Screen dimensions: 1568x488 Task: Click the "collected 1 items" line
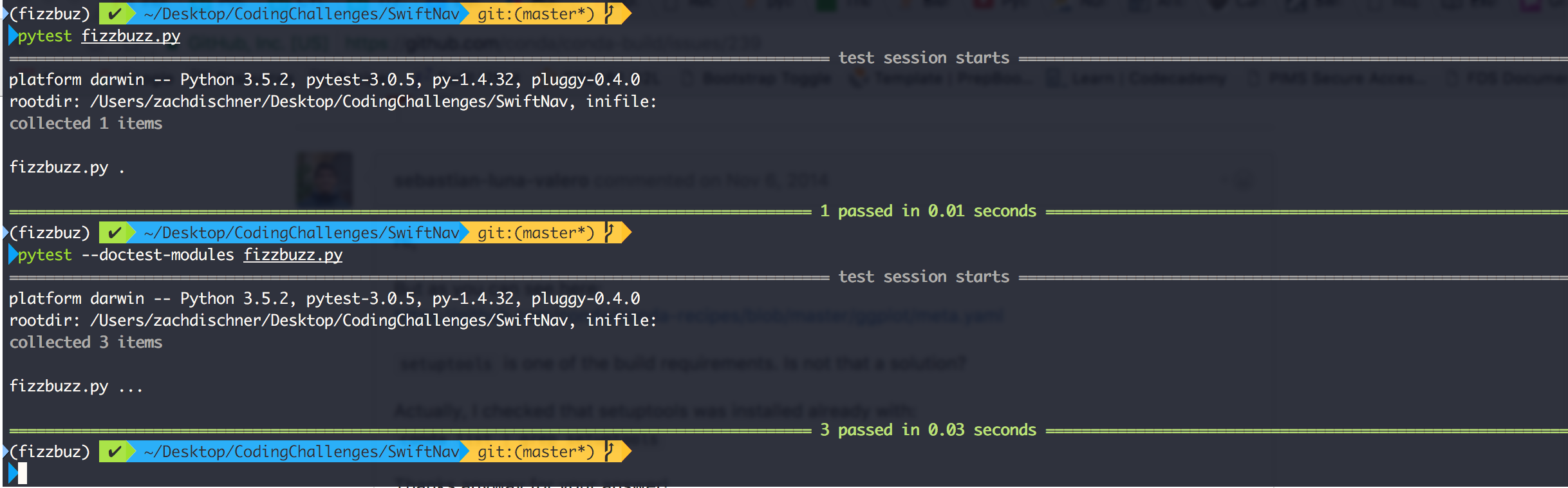click(86, 124)
